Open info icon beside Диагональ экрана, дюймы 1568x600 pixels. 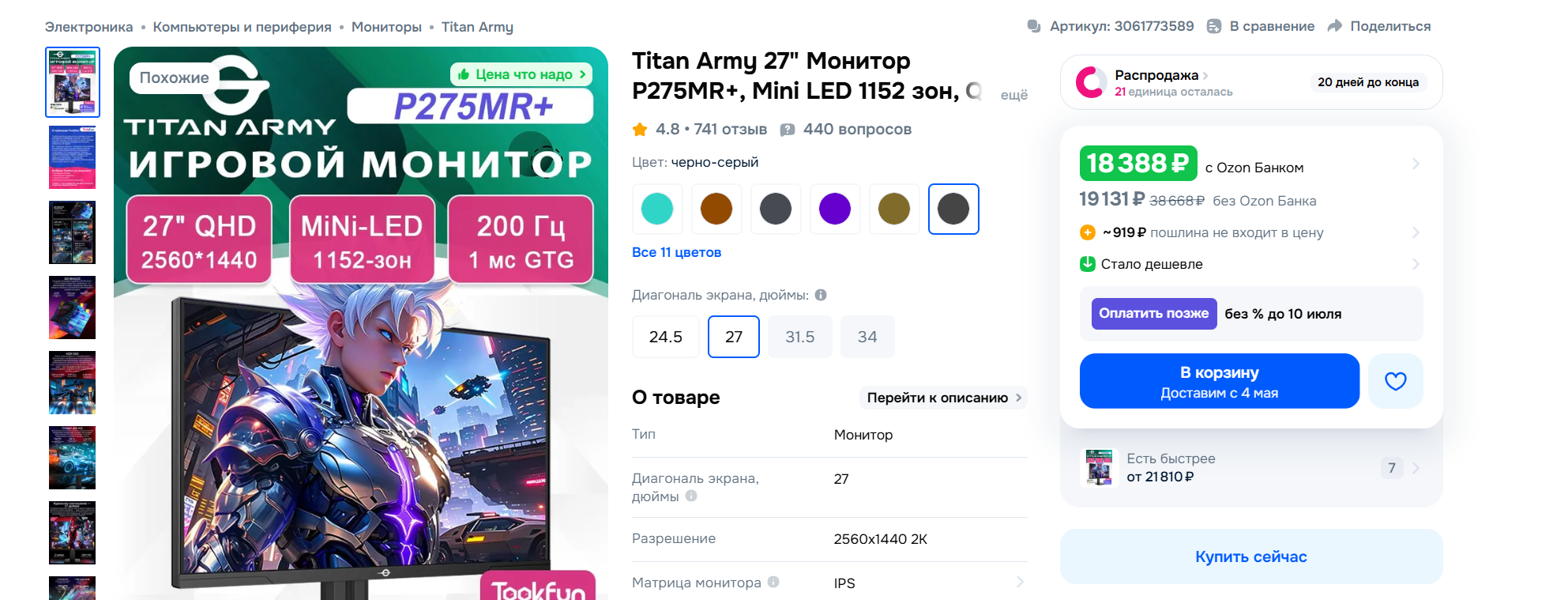point(821,295)
